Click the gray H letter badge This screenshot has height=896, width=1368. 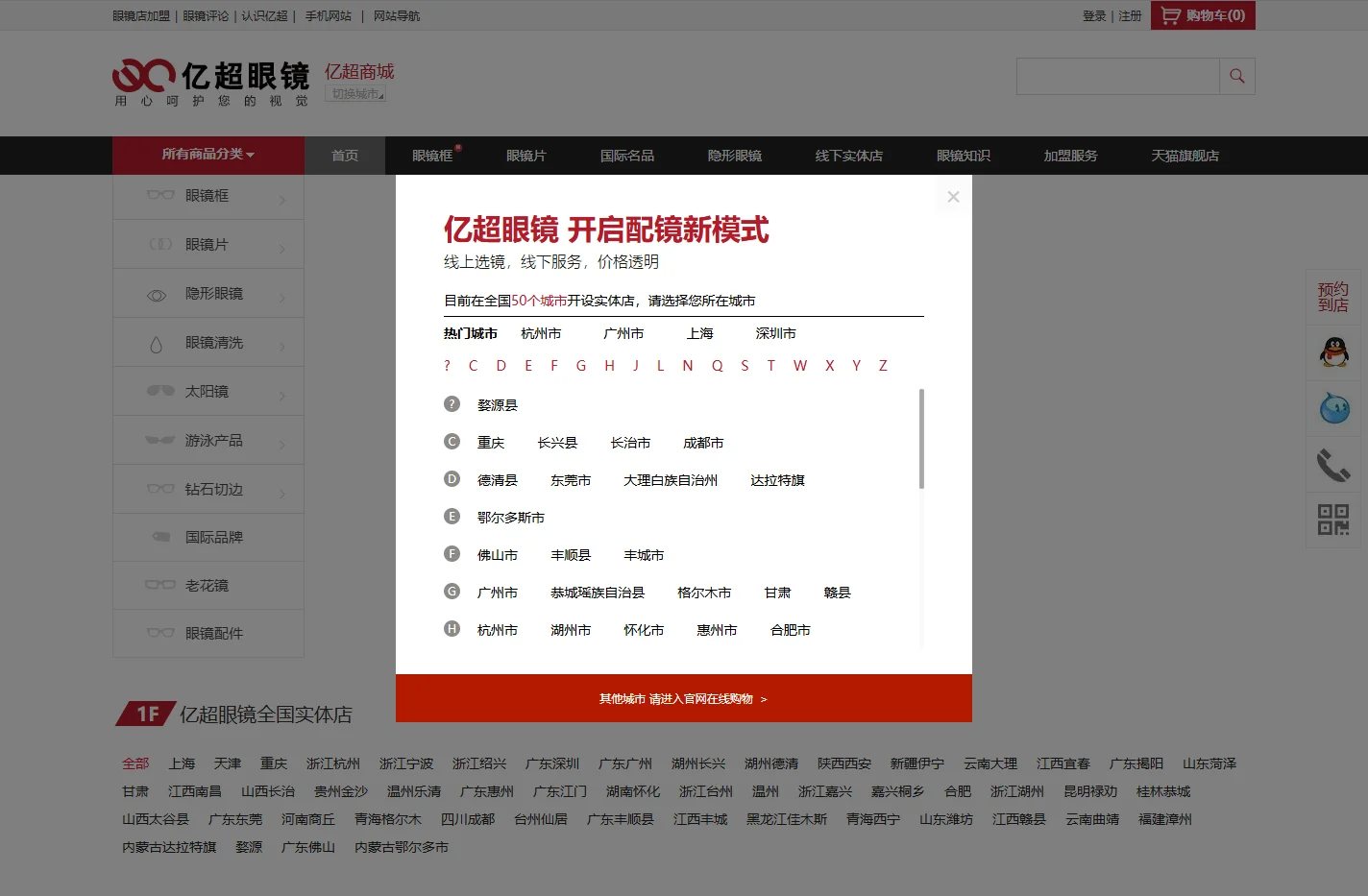[x=452, y=629]
